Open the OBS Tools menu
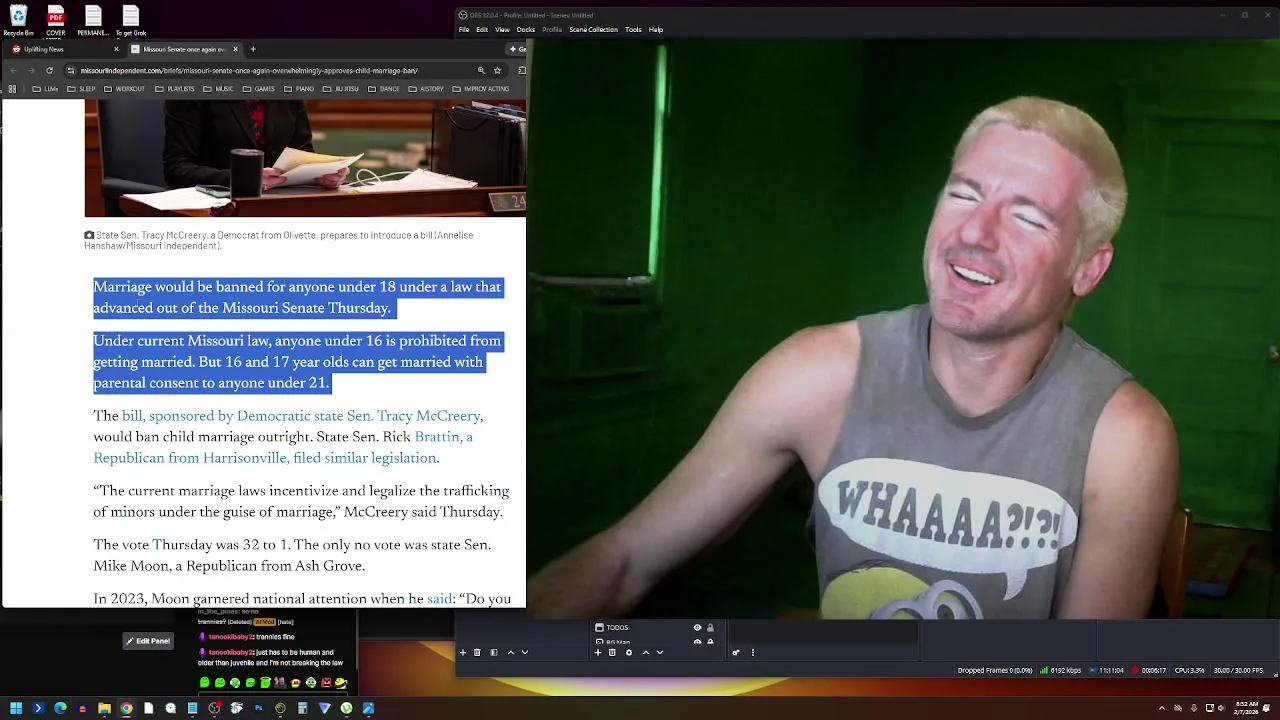Image resolution: width=1280 pixels, height=720 pixels. [x=633, y=30]
